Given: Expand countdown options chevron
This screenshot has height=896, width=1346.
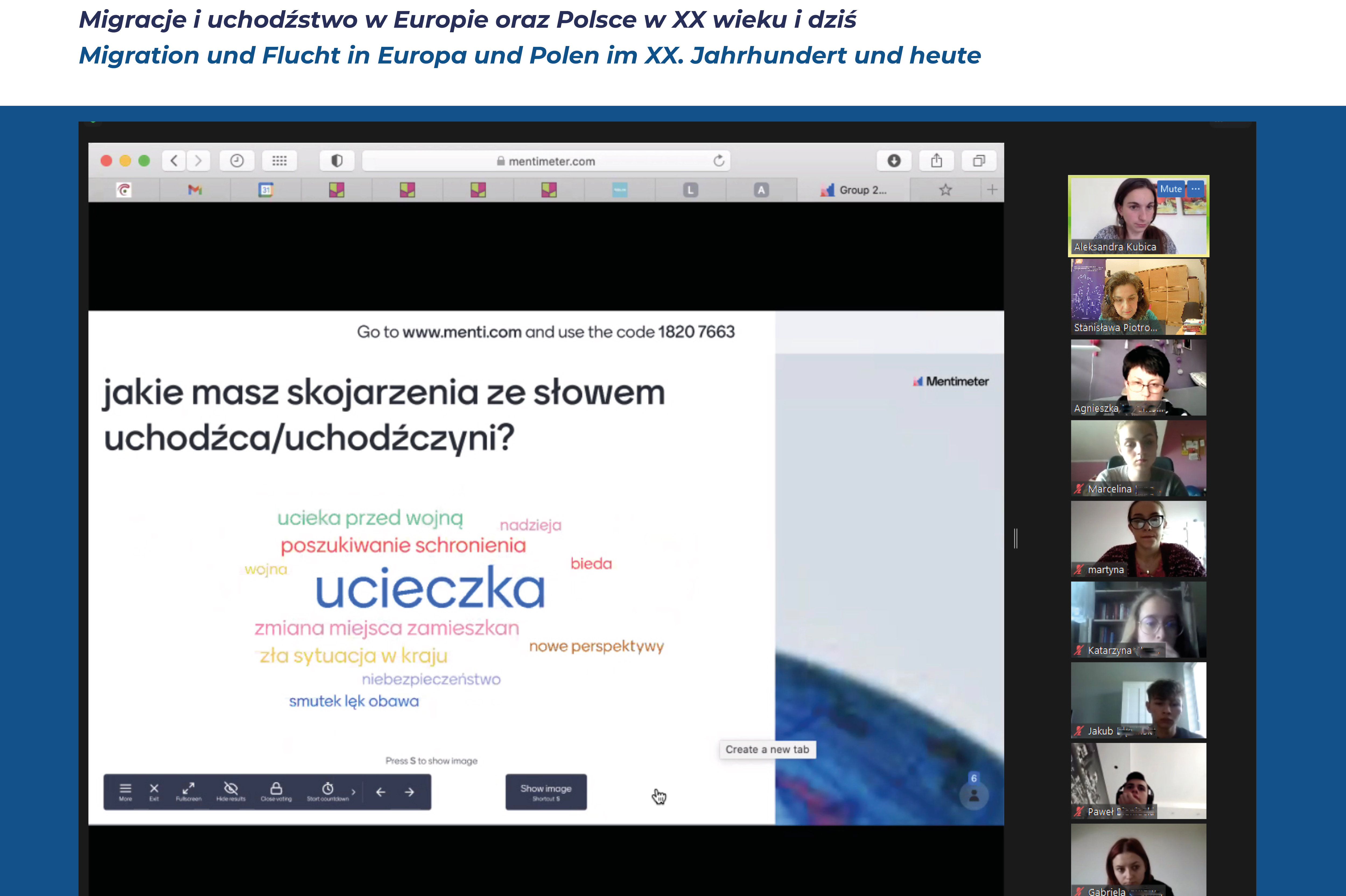Looking at the screenshot, I should (x=353, y=792).
